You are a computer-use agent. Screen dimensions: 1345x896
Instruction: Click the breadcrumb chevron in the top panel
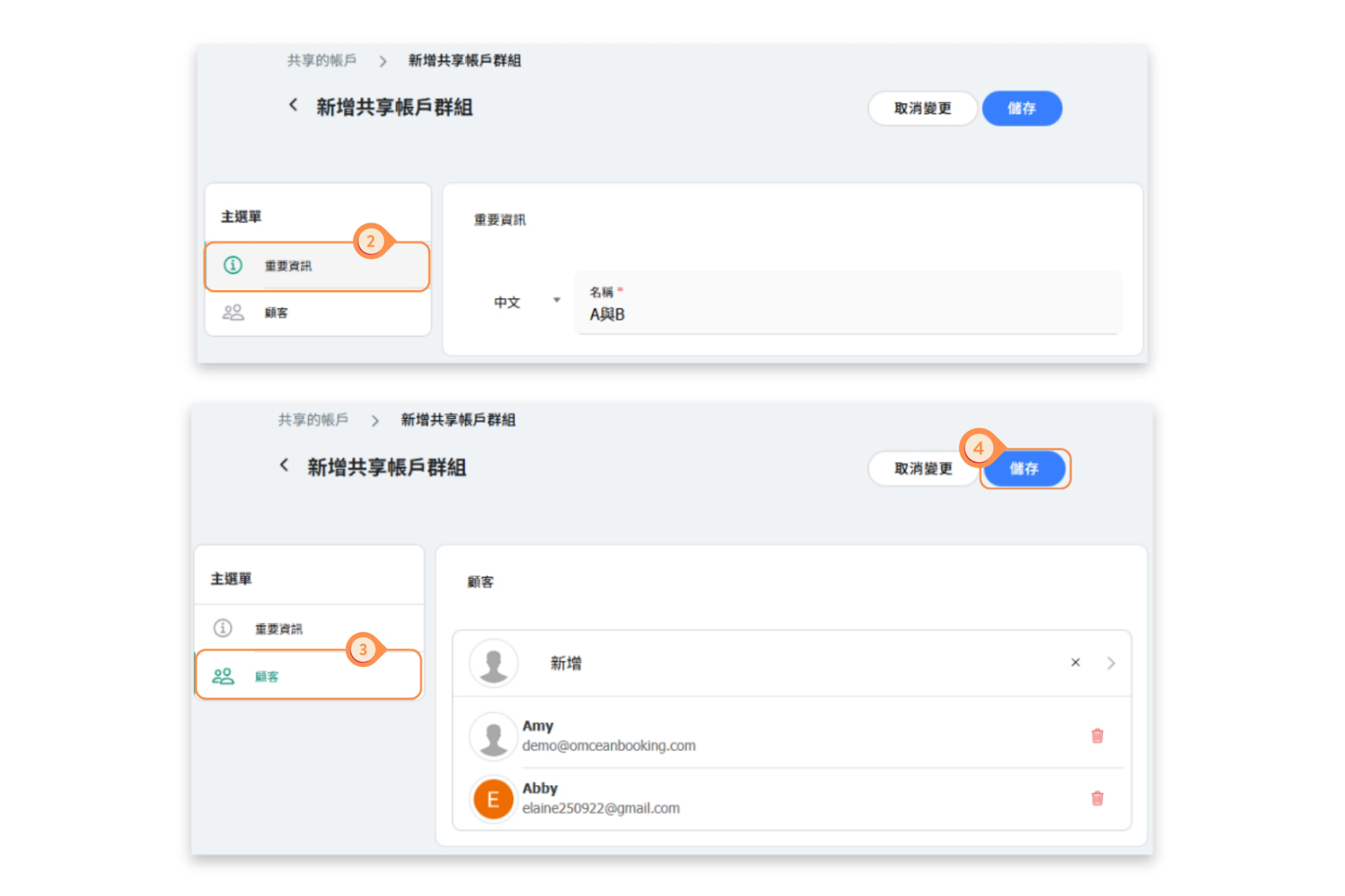(x=382, y=62)
